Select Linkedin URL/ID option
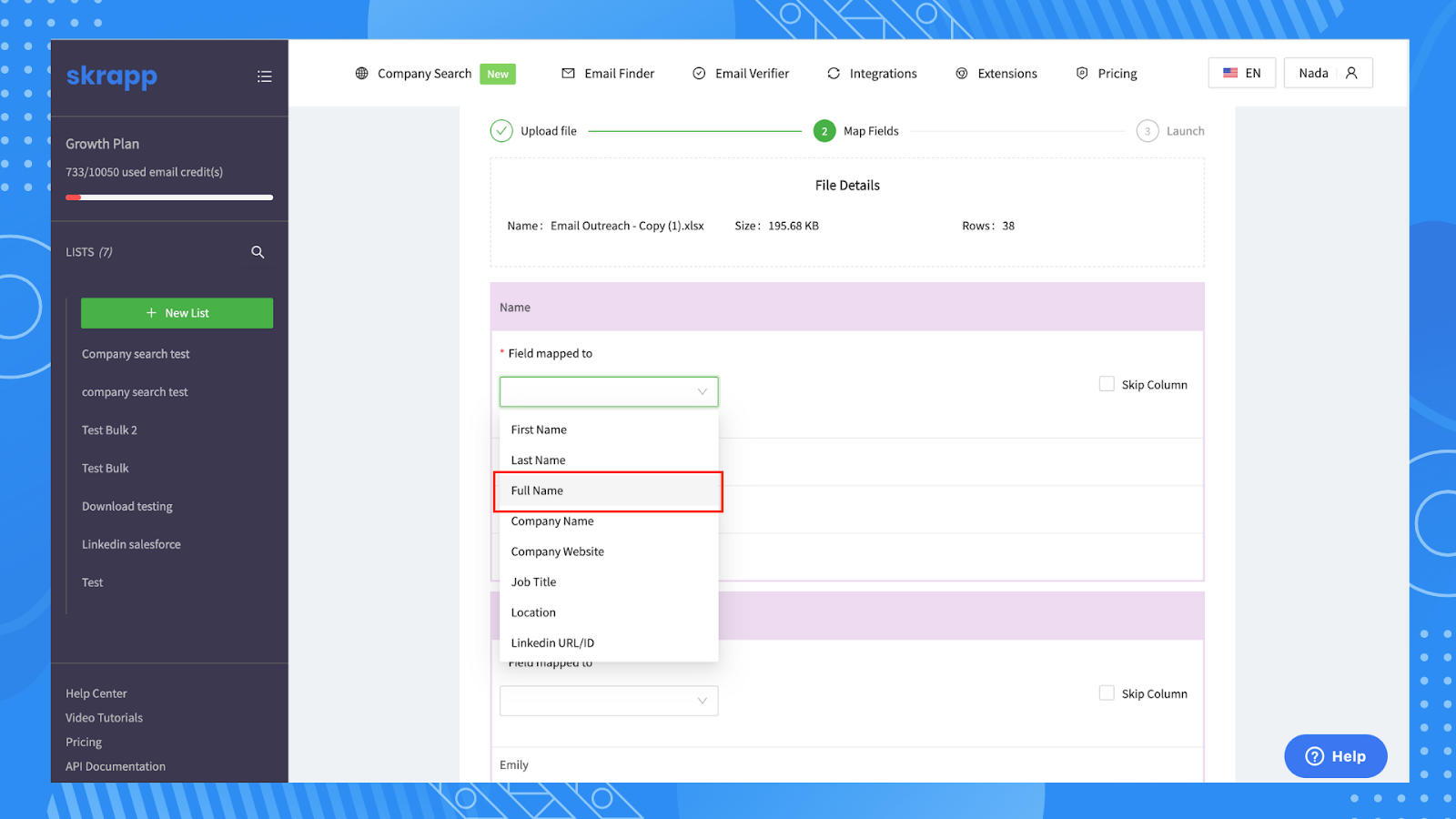Screen dimensions: 1456x819 point(609,643)
